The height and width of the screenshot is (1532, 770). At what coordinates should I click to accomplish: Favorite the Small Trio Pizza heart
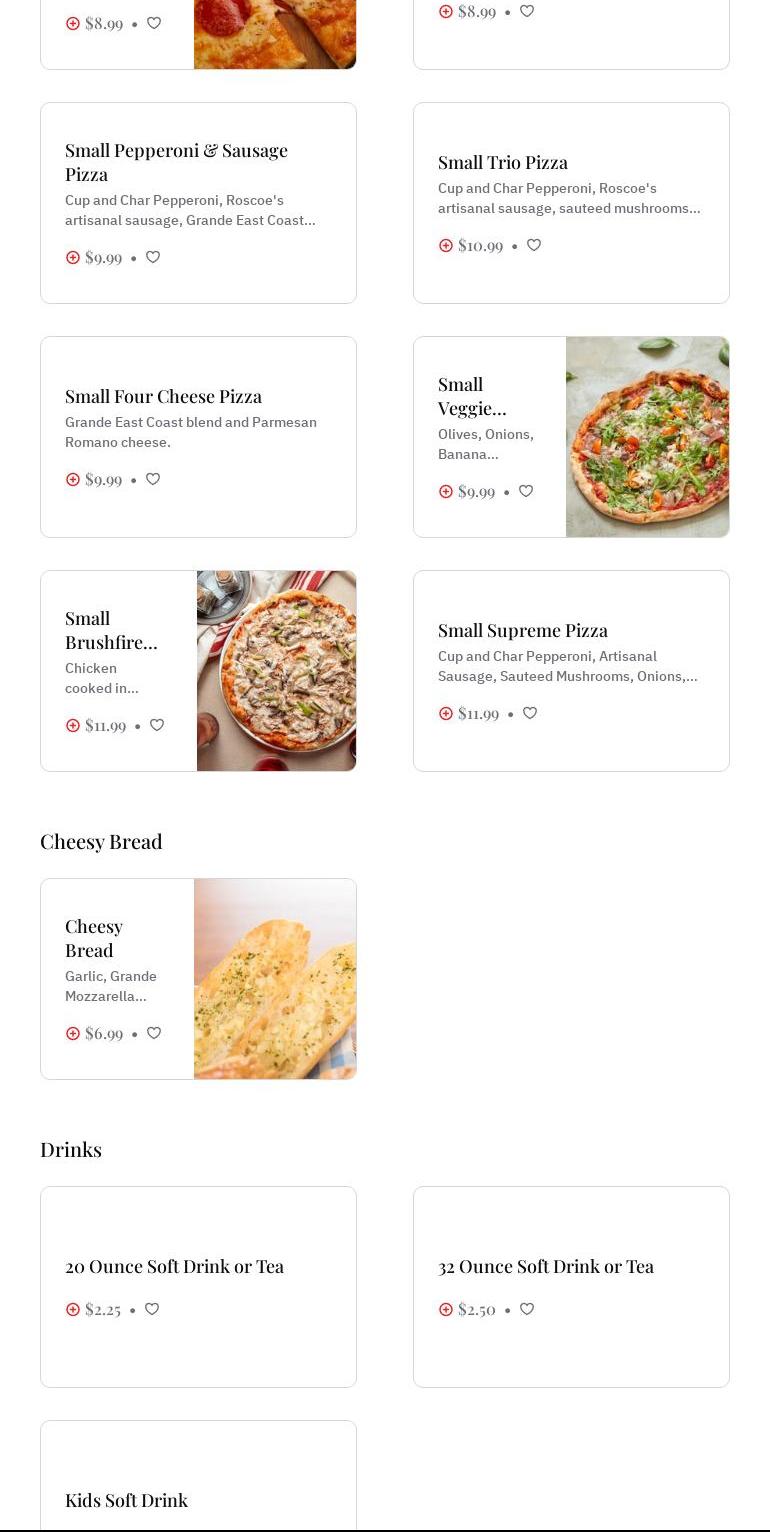(534, 245)
